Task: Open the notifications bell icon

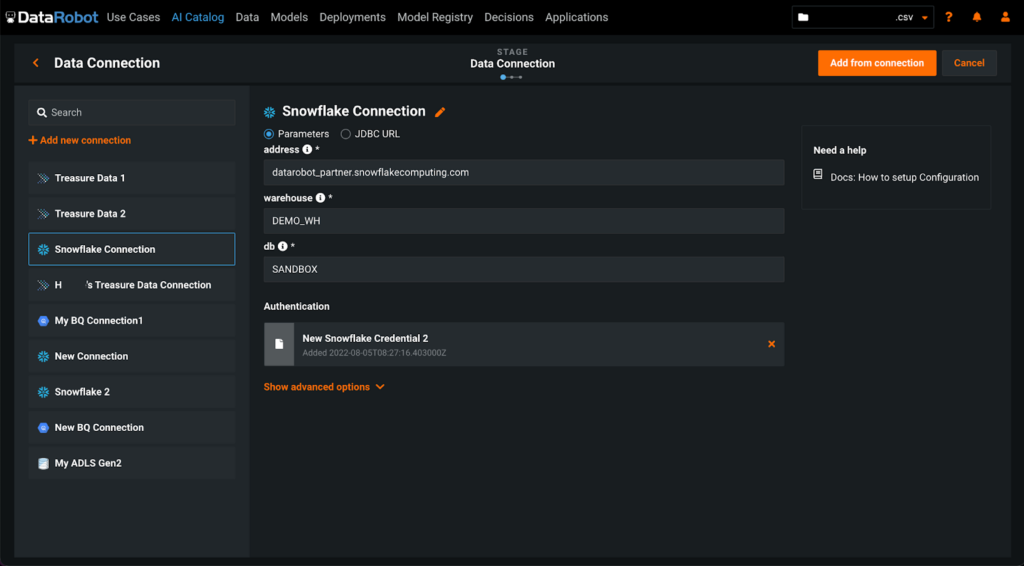Action: [977, 17]
